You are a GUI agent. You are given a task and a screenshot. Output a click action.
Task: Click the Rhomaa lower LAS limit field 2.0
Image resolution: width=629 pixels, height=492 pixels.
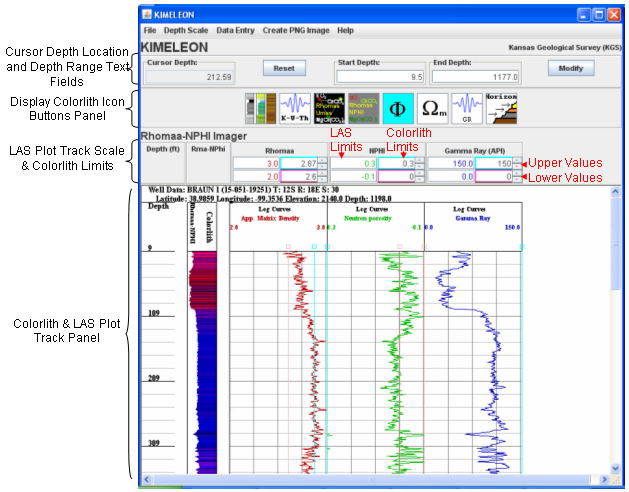click(x=256, y=177)
